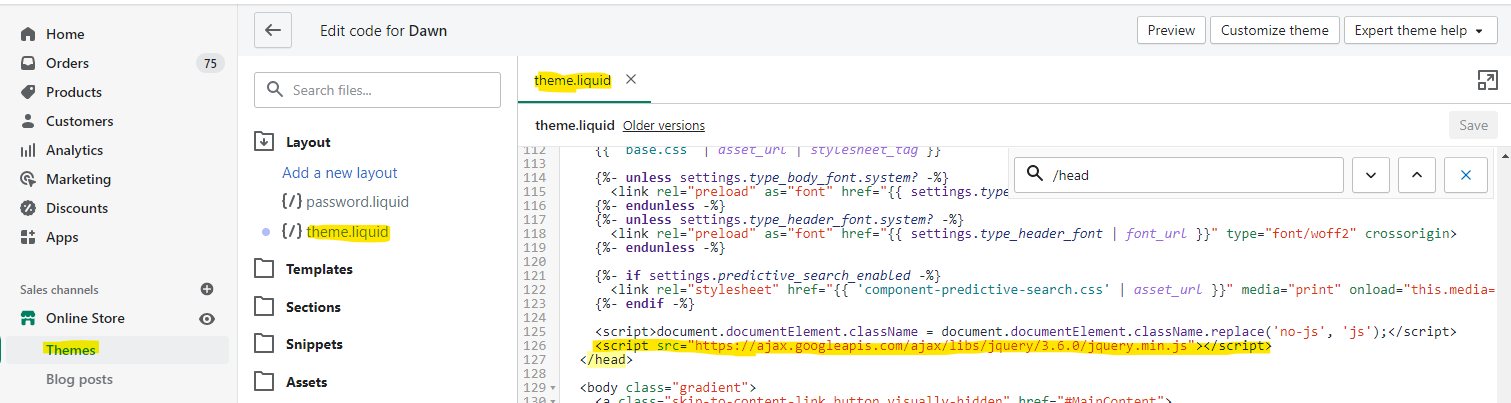Image resolution: width=1511 pixels, height=403 pixels.
Task: Collapse the Layout folder
Action: pyautogui.click(x=264, y=142)
